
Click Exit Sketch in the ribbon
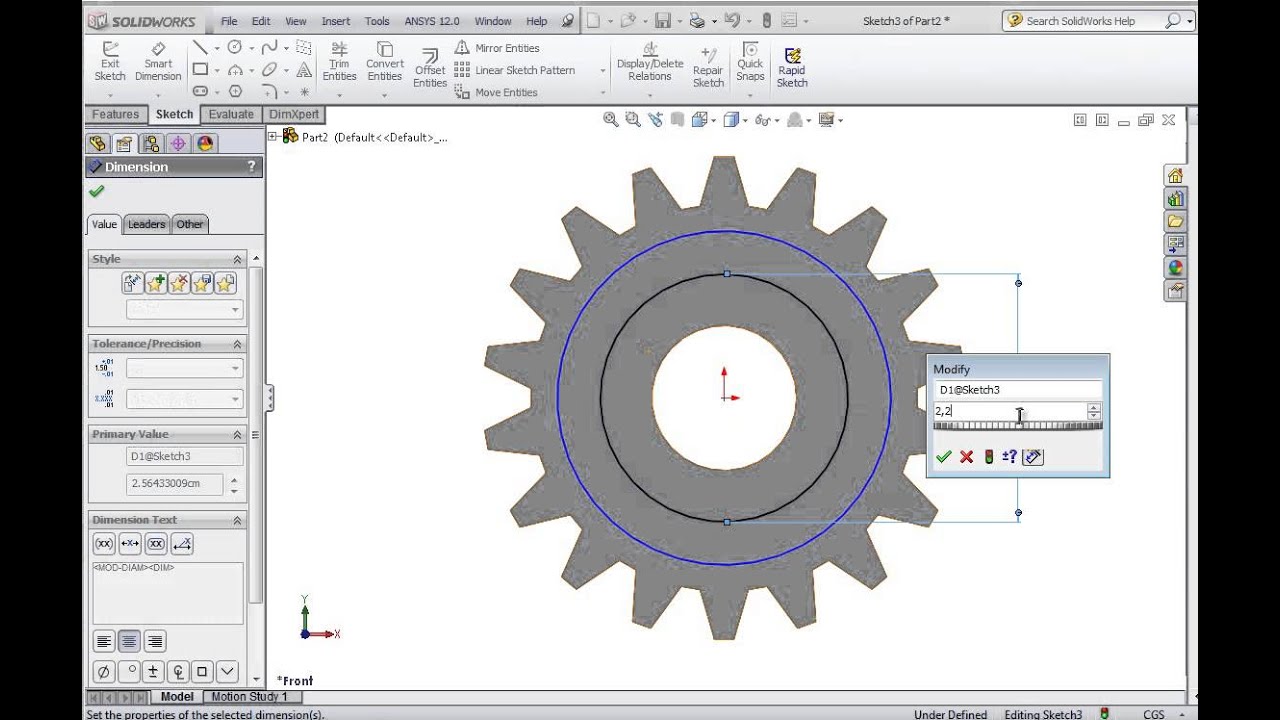click(x=110, y=62)
